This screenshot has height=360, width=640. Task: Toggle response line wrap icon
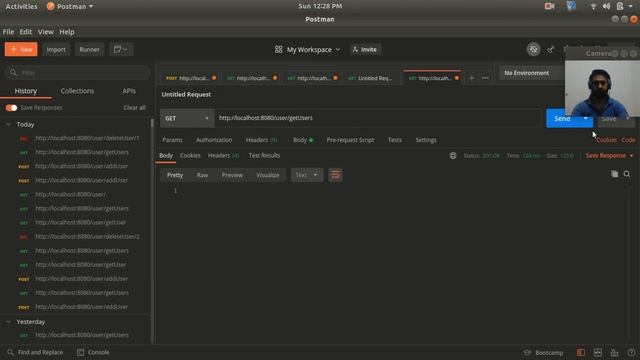335,175
